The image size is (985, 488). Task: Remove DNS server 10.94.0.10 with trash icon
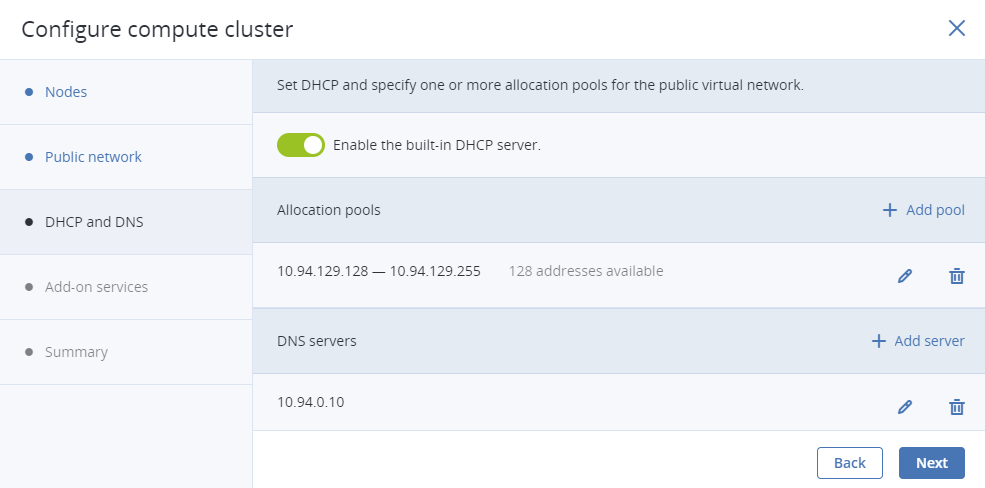point(956,407)
